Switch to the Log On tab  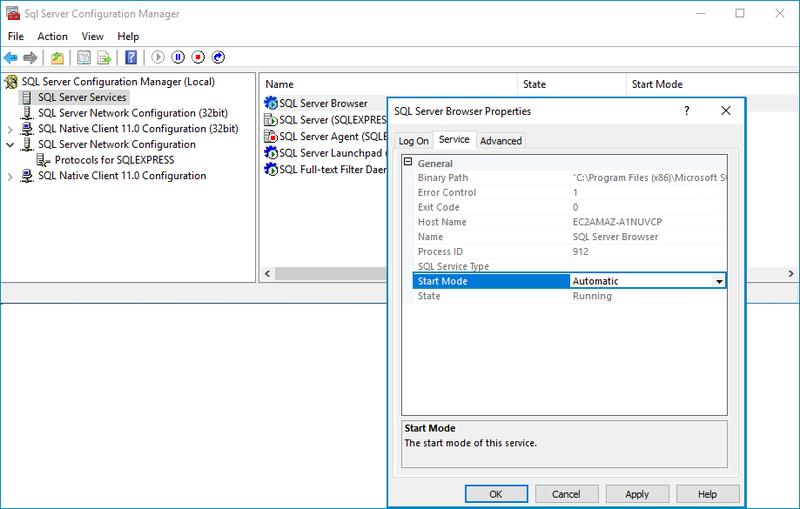click(414, 141)
